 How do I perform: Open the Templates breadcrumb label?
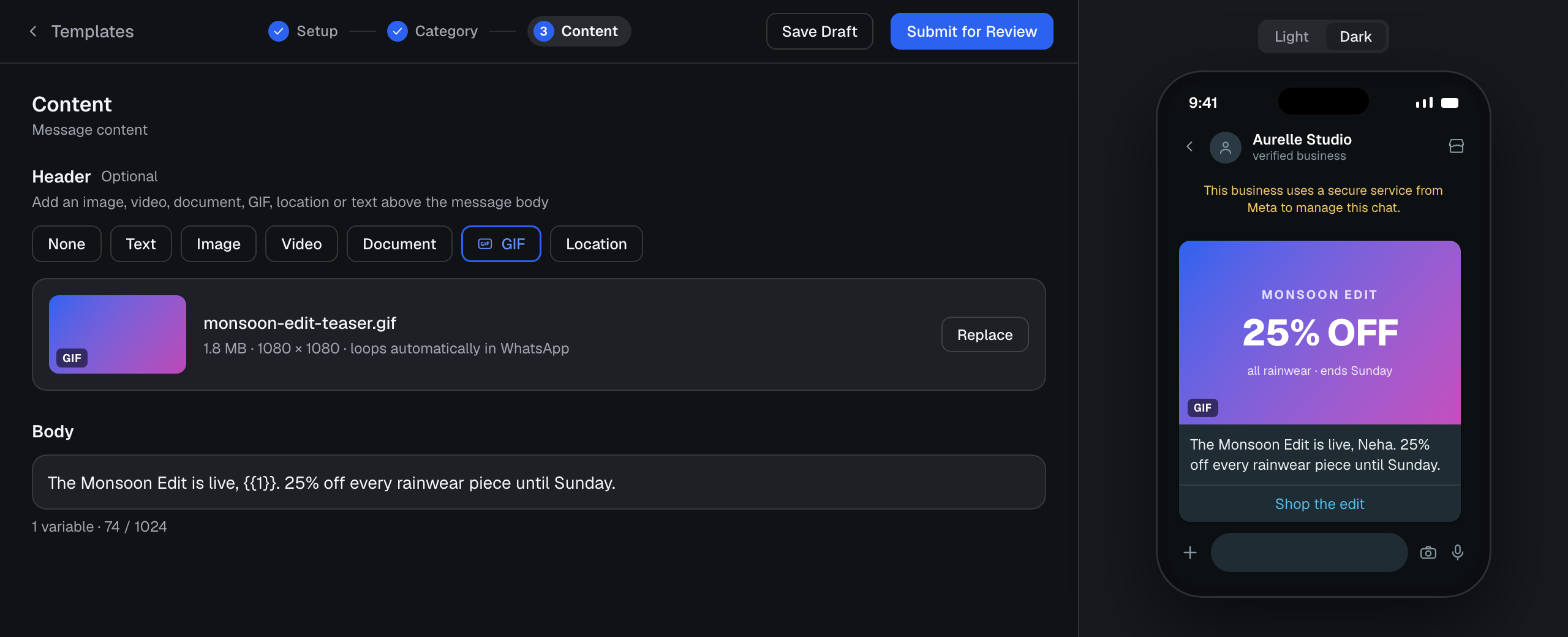point(92,31)
